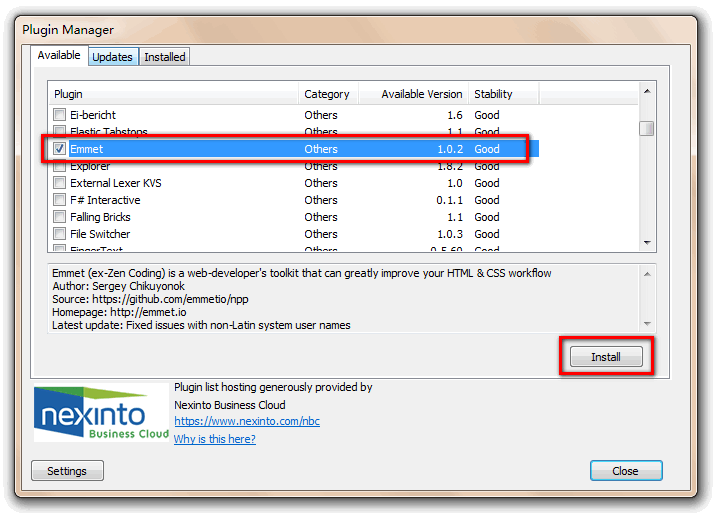Image resolution: width=715 pixels, height=516 pixels.
Task: Check the Ei-bericht plugin checkbox
Action: pyautogui.click(x=59, y=114)
